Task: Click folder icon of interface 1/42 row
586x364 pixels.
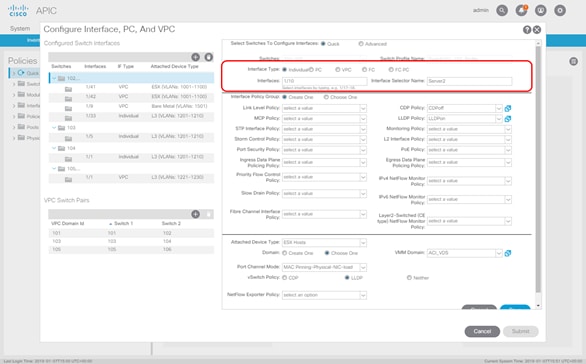Action: [68, 99]
